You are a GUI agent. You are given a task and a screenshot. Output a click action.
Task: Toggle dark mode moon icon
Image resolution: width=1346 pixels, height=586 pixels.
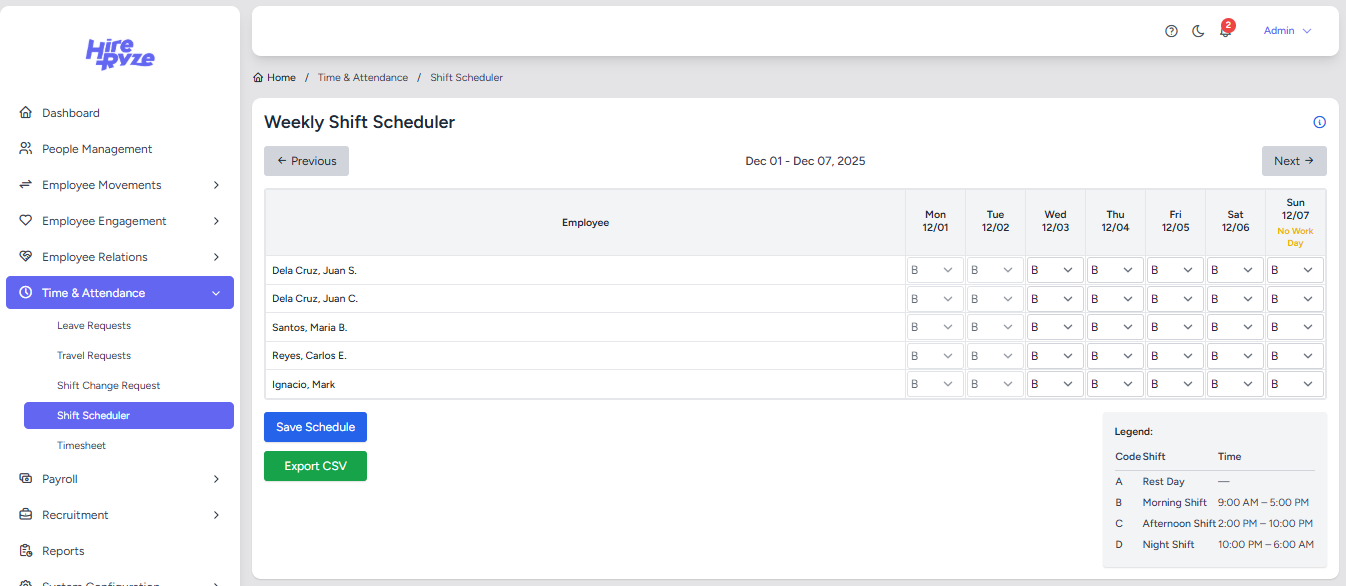[1198, 31]
